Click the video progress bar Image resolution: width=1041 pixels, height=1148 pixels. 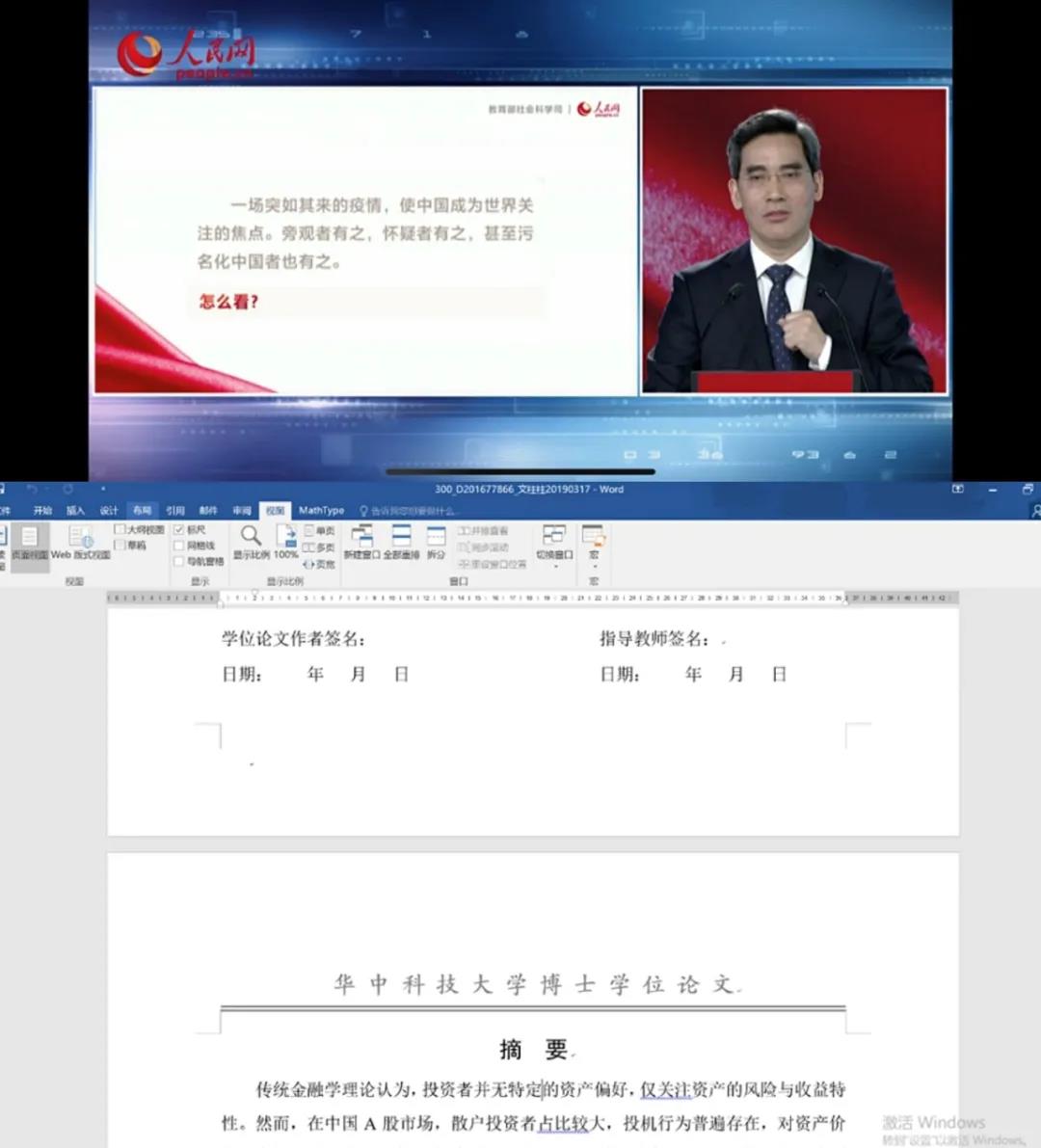click(520, 472)
